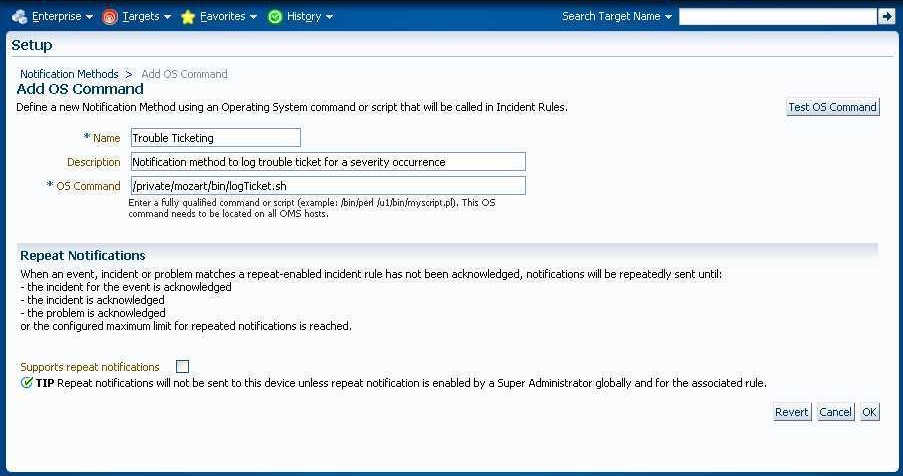The height and width of the screenshot is (476, 903).
Task: Click the Test OS Command button
Action: tap(833, 107)
